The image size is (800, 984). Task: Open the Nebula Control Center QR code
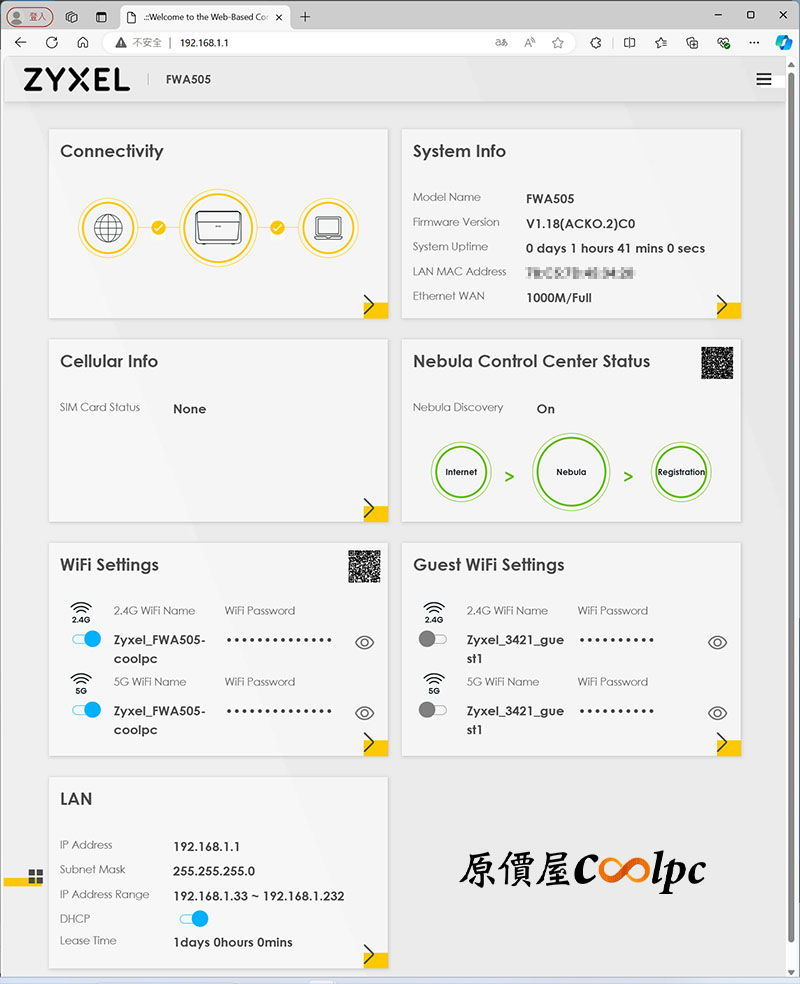[x=717, y=363]
